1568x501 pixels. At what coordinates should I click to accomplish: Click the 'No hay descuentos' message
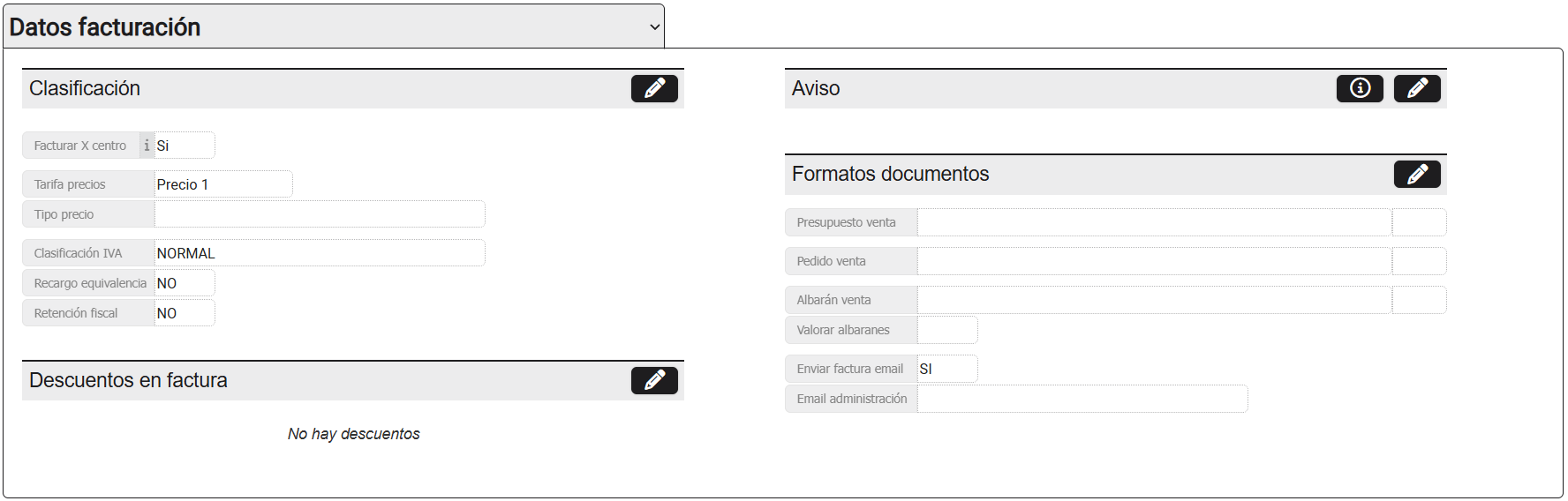point(353,434)
